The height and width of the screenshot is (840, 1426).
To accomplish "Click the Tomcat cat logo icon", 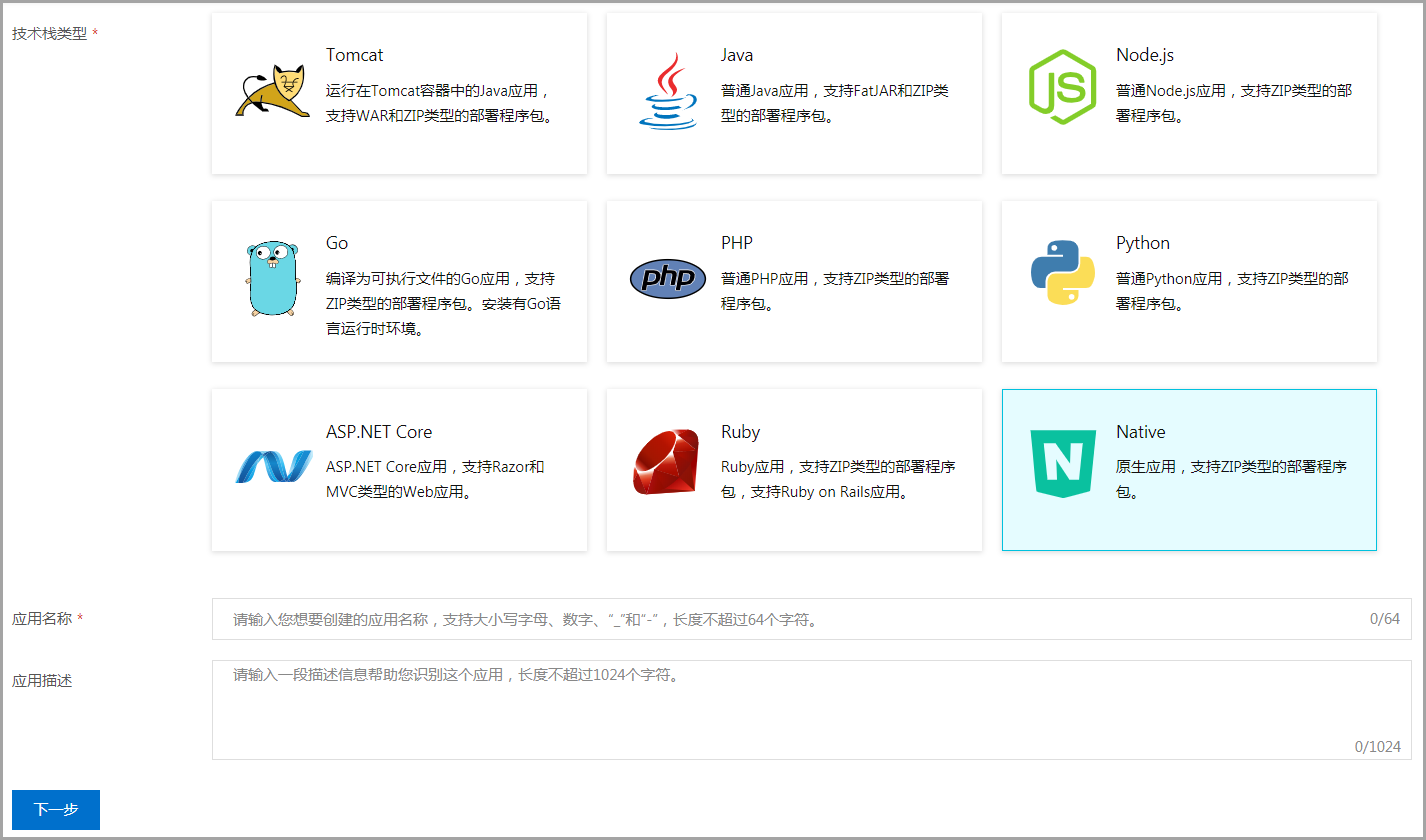I will click(273, 92).
